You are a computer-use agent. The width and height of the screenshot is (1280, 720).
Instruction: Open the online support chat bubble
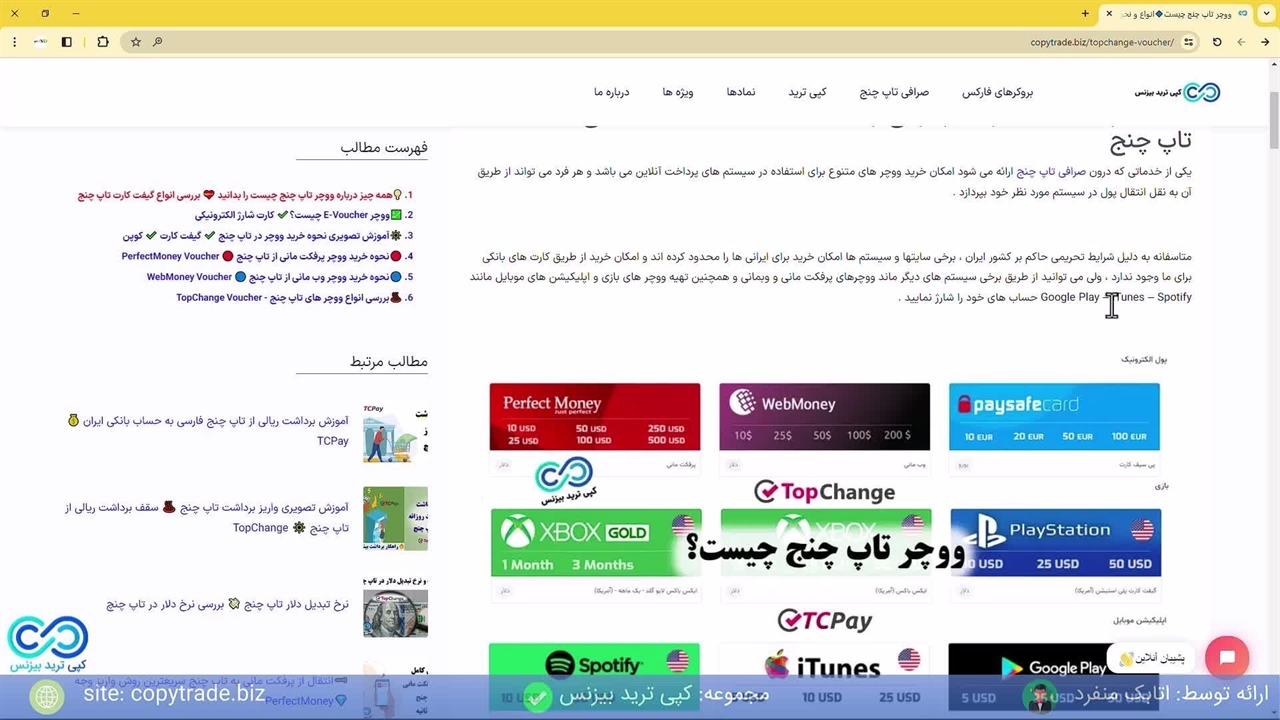[1227, 658]
